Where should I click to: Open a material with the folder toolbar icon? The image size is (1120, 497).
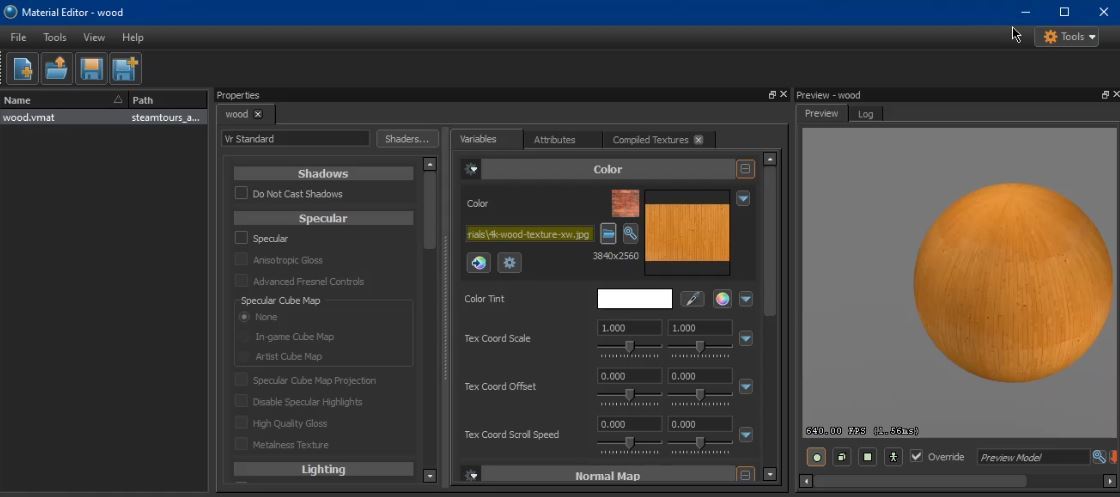coord(56,69)
